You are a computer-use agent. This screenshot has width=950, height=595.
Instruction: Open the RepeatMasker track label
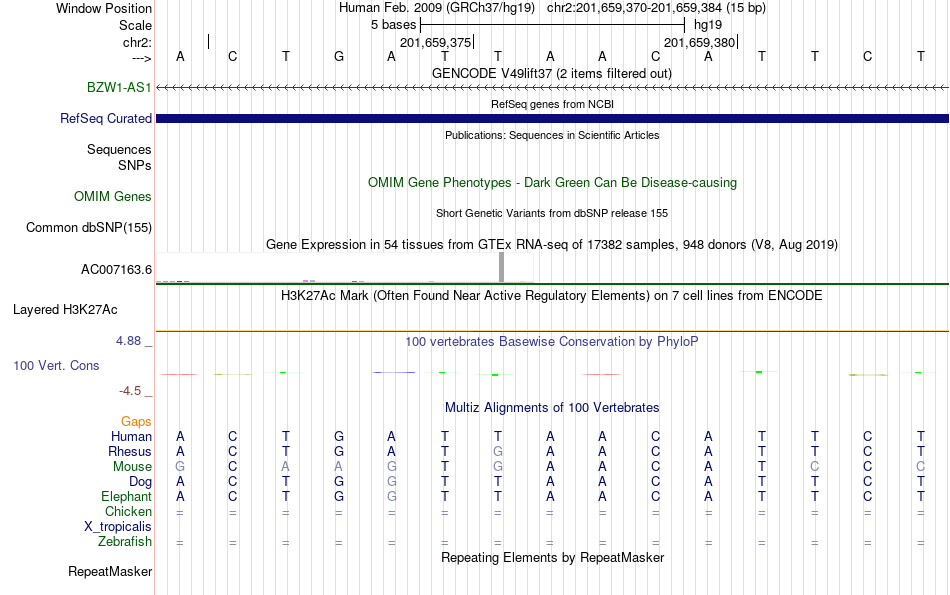[110, 571]
